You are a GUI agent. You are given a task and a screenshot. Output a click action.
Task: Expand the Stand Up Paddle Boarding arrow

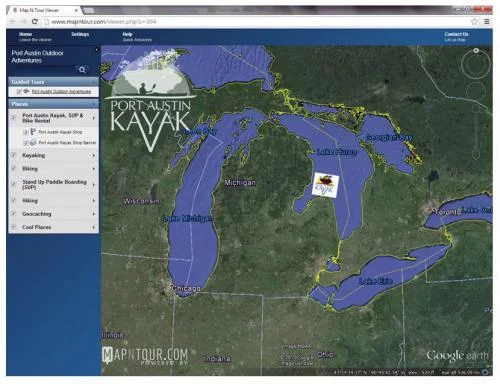tap(94, 184)
